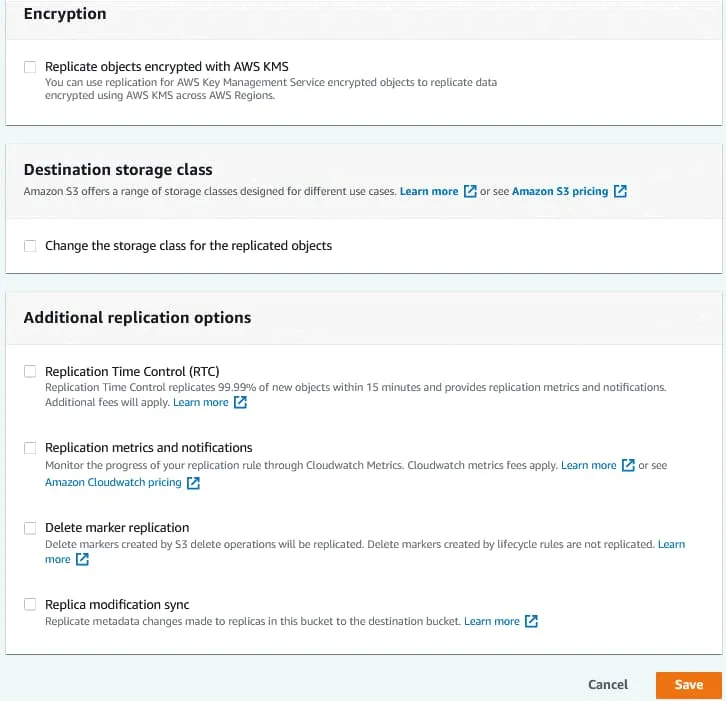
Task: Toggle Replica modification sync checkbox
Action: coord(30,605)
